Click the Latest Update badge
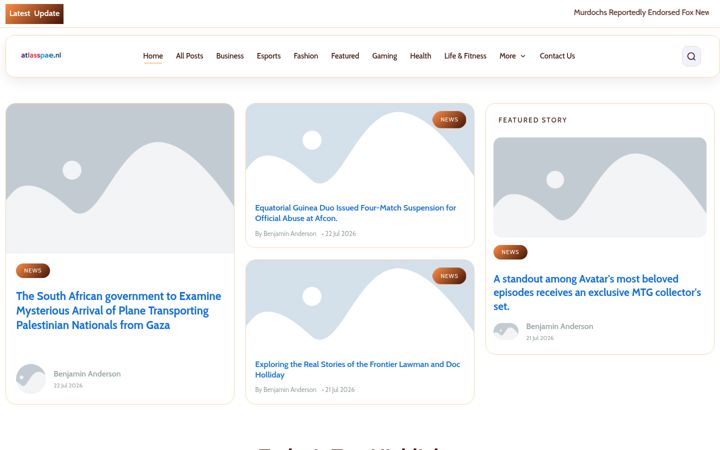Screen dimensions: 720x450 click(x=34, y=14)
